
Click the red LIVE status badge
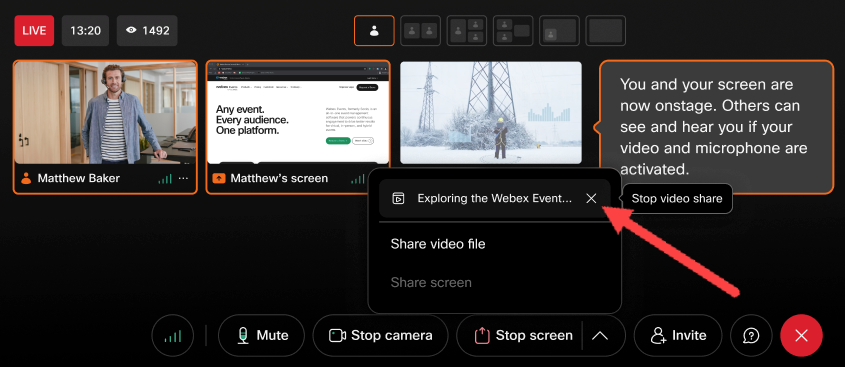coord(34,31)
